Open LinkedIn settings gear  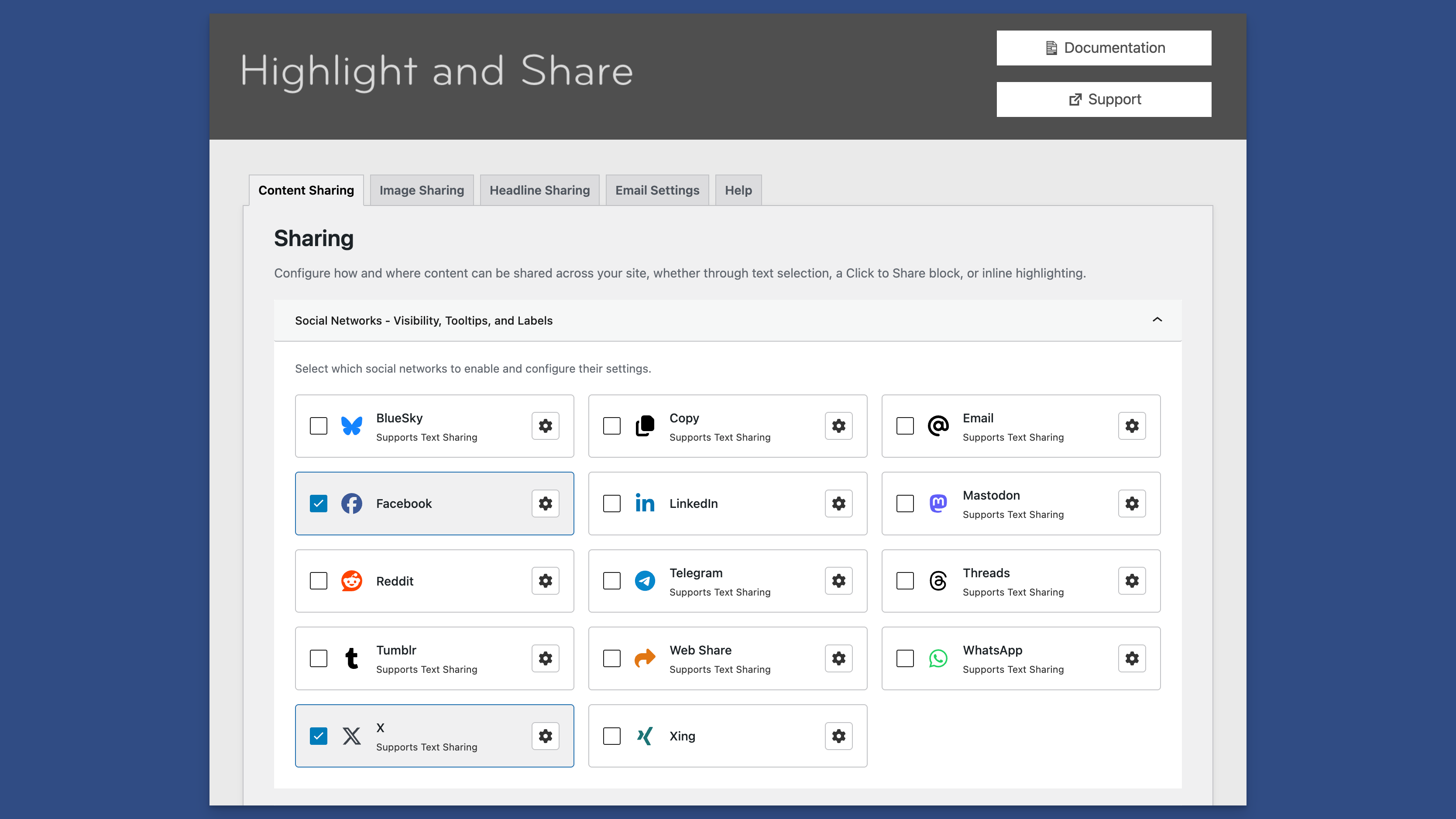click(x=838, y=503)
